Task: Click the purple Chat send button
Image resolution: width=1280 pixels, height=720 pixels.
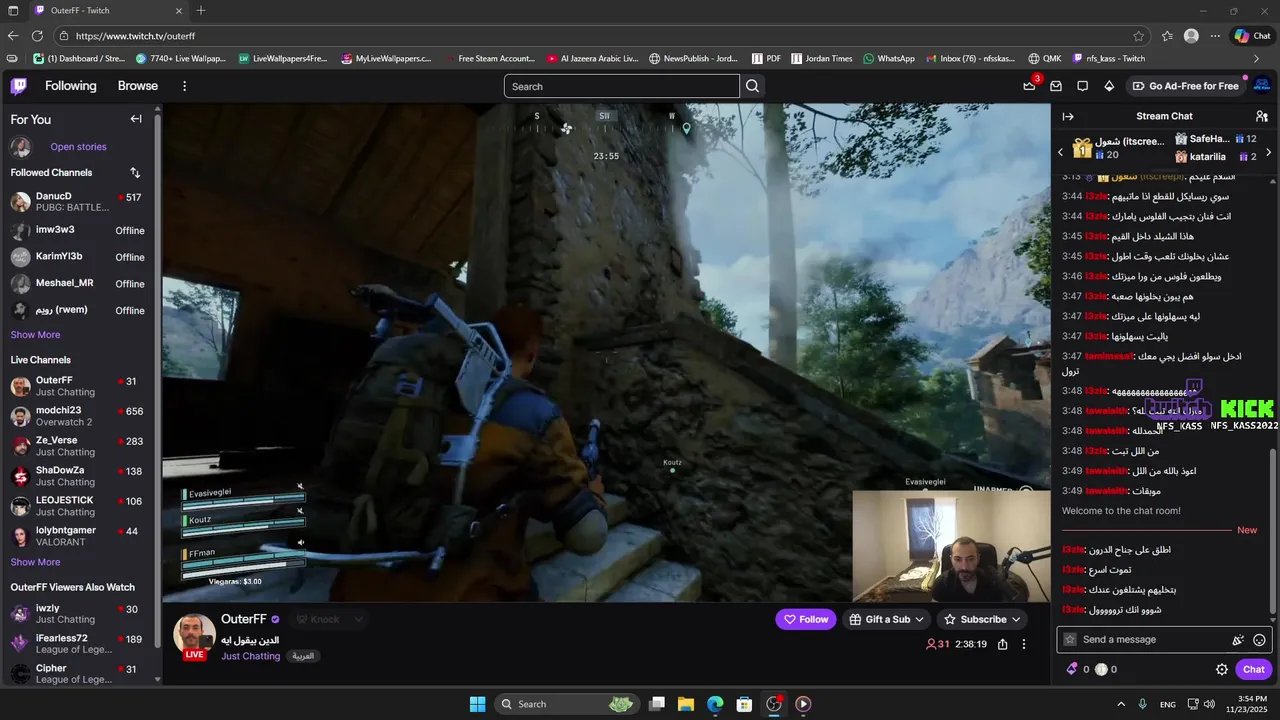Action: 1254,669
